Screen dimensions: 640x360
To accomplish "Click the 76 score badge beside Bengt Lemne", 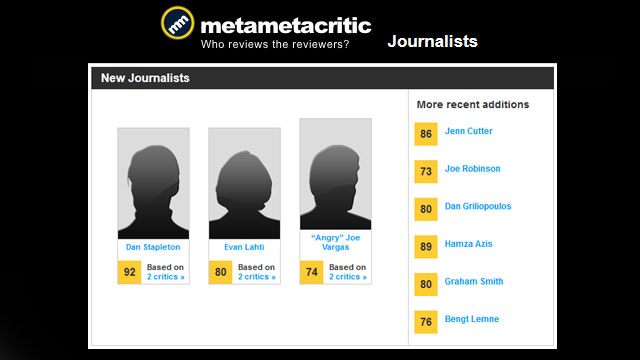I will click(426, 322).
